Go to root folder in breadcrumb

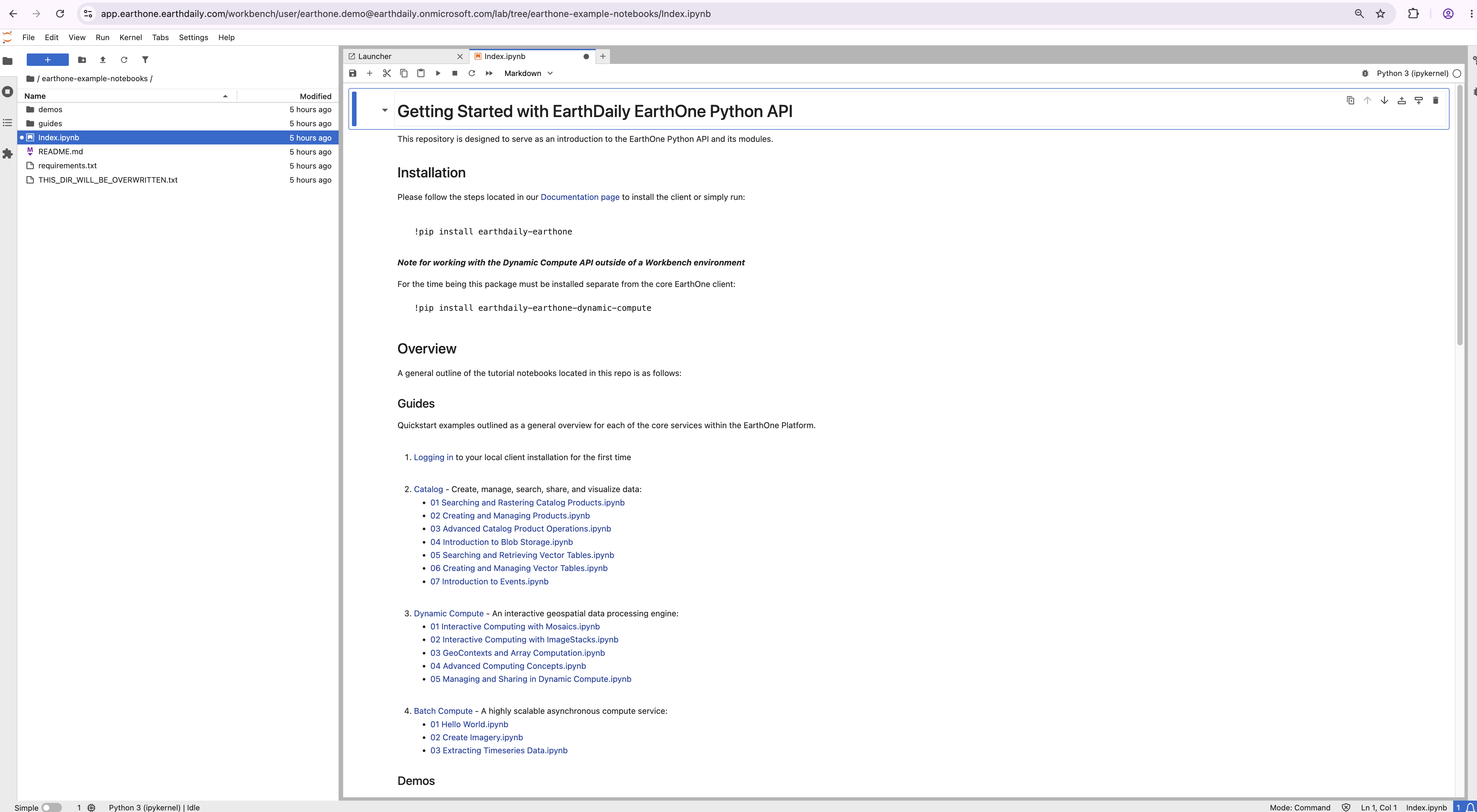click(x=30, y=79)
